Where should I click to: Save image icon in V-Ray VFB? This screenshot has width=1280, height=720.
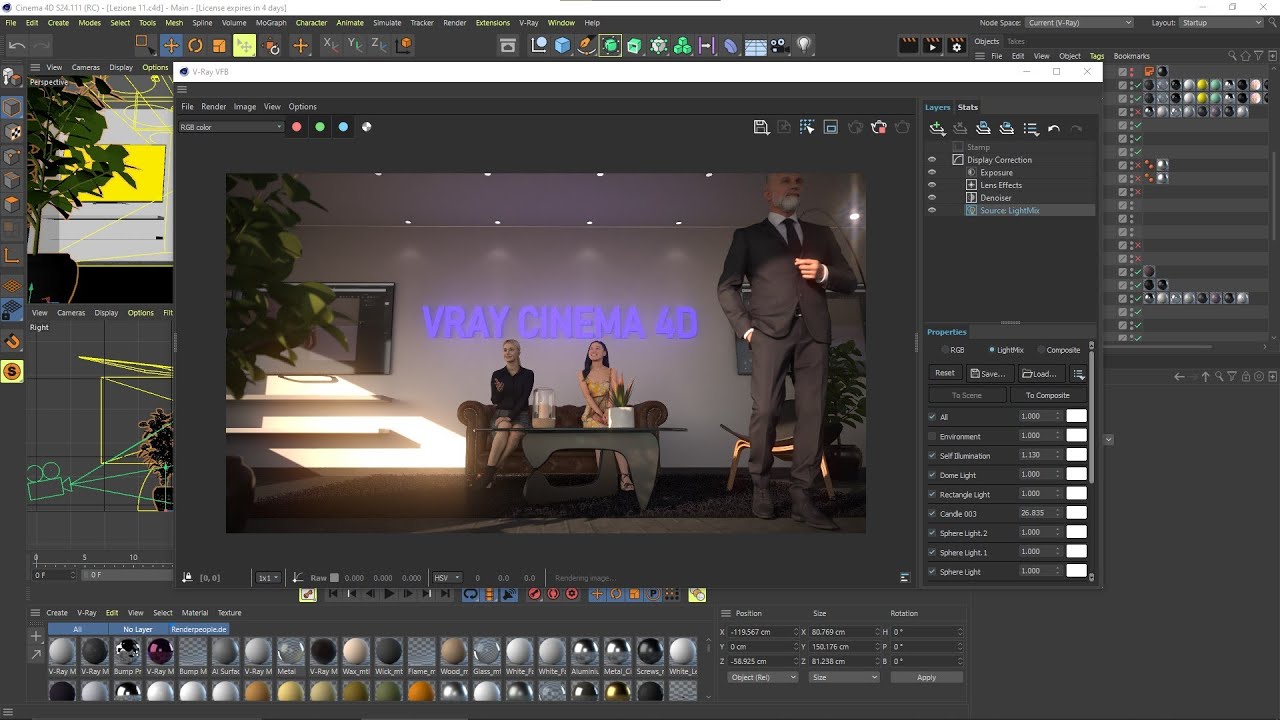tap(761, 127)
